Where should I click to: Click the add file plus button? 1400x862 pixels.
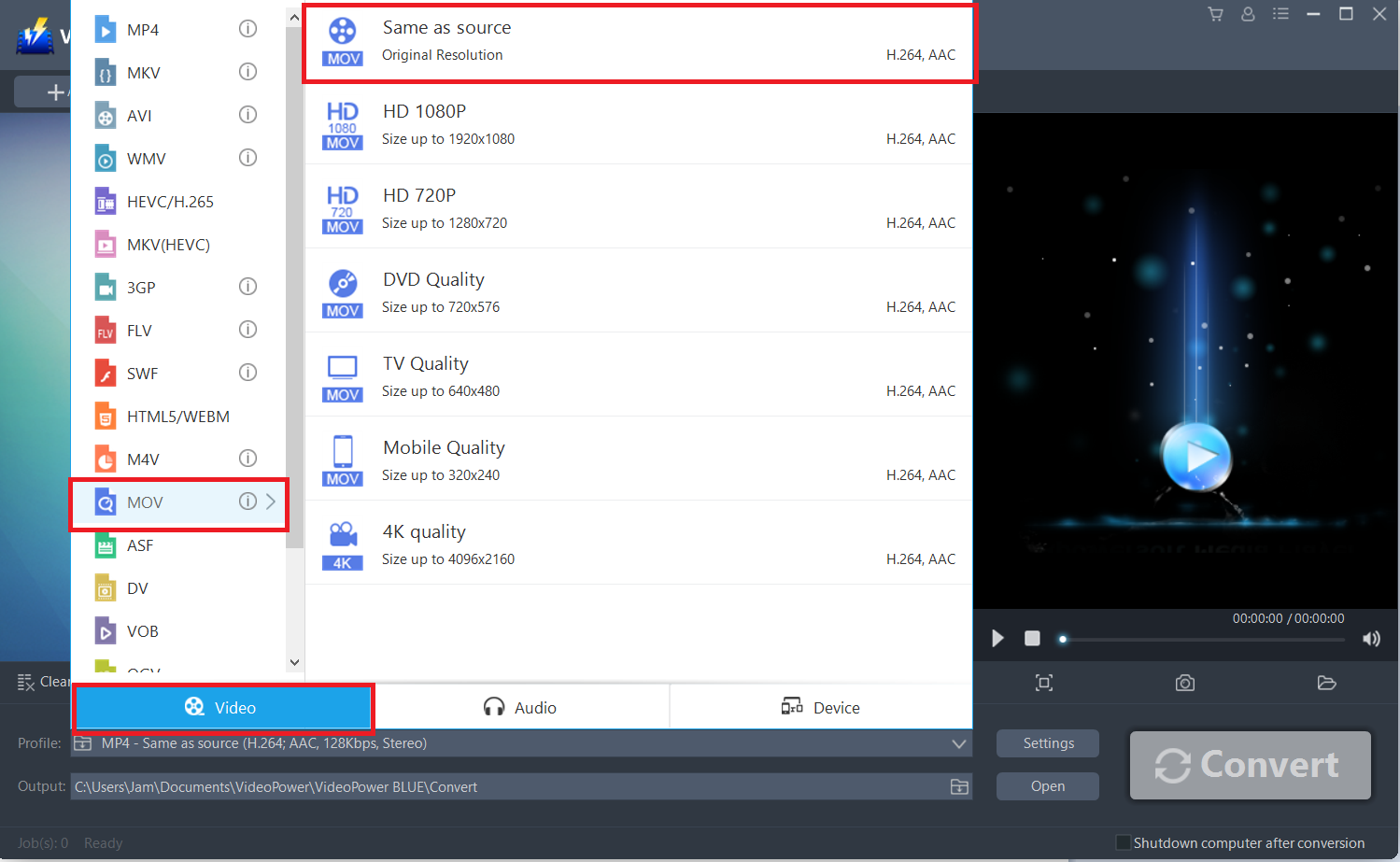(56, 92)
